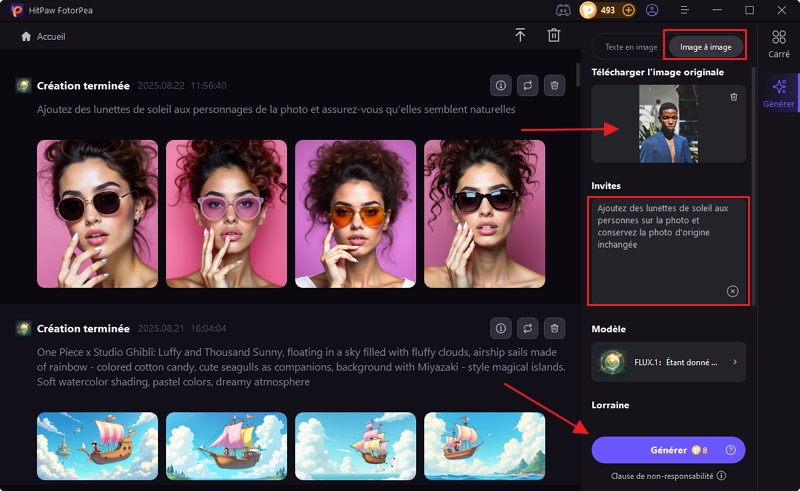Switch to Texte en image tab

[x=631, y=47]
